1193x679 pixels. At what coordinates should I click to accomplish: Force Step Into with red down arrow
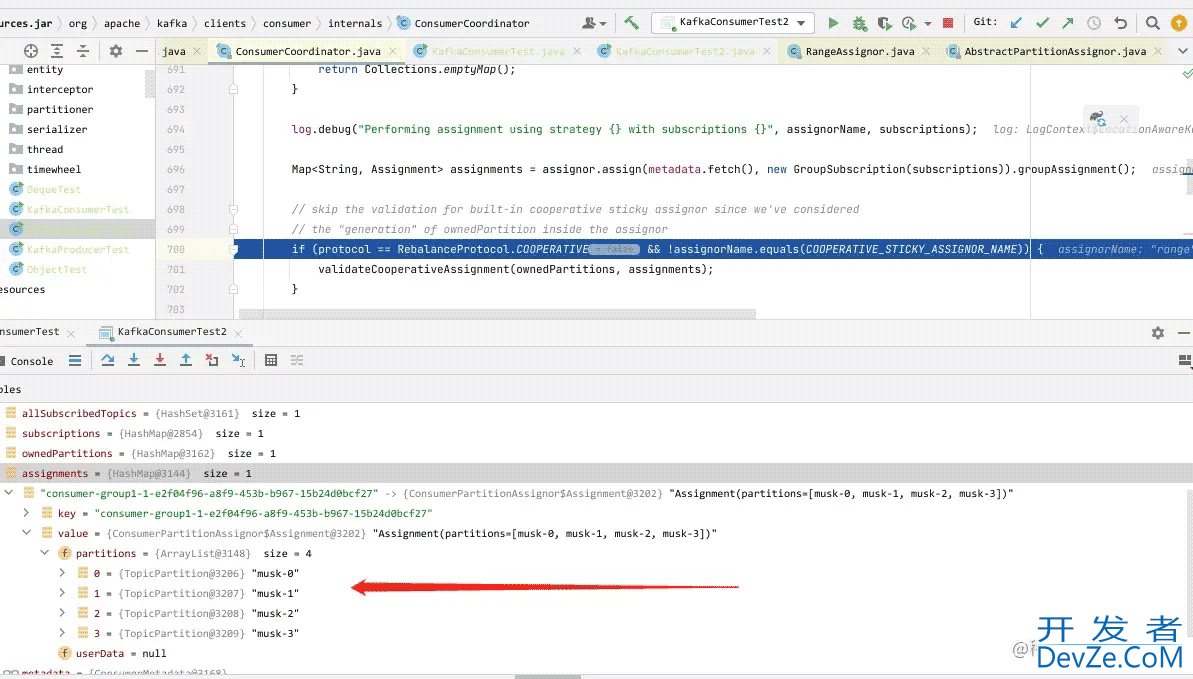point(160,360)
